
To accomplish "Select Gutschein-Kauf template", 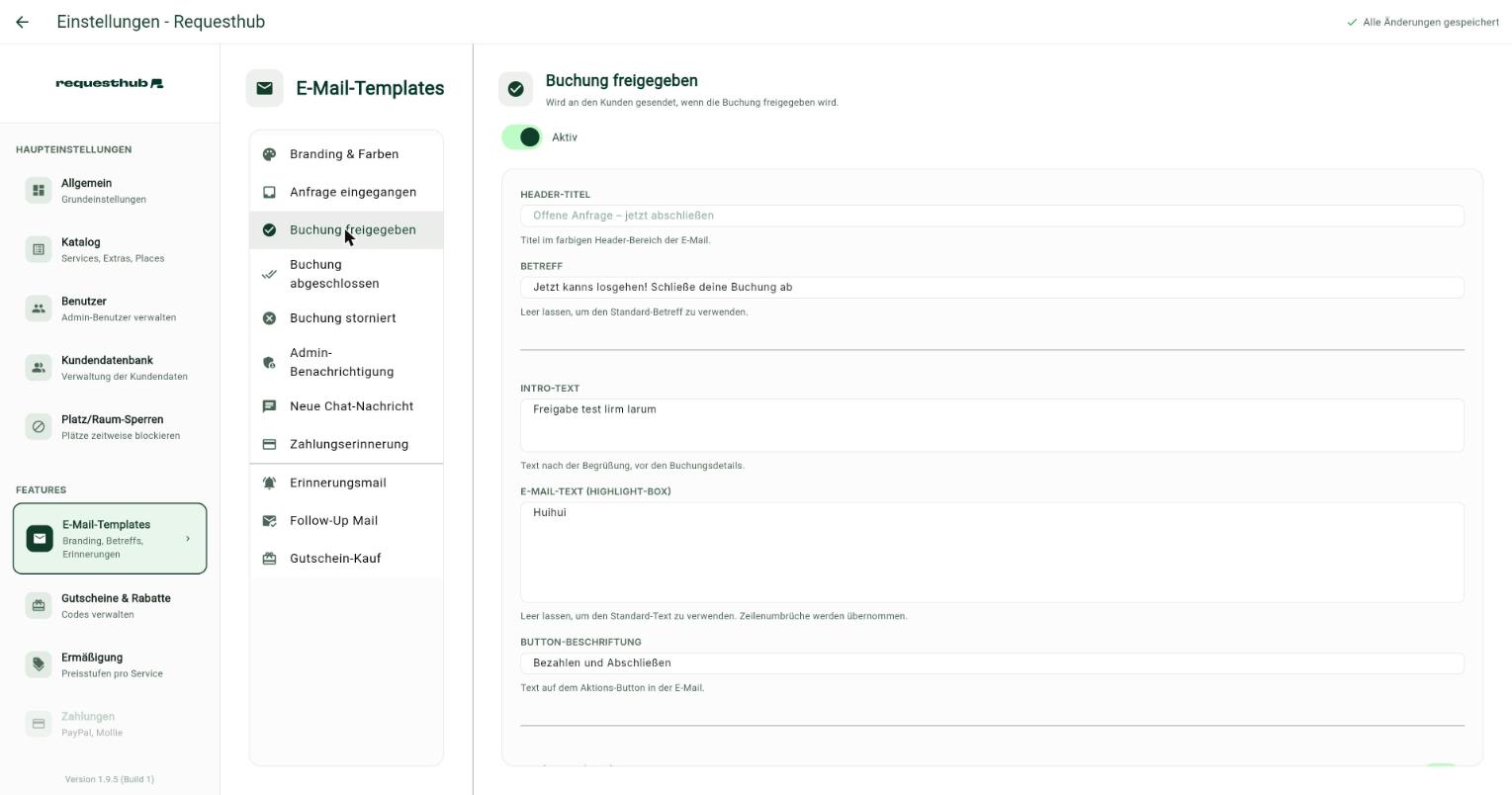I will [346, 559].
